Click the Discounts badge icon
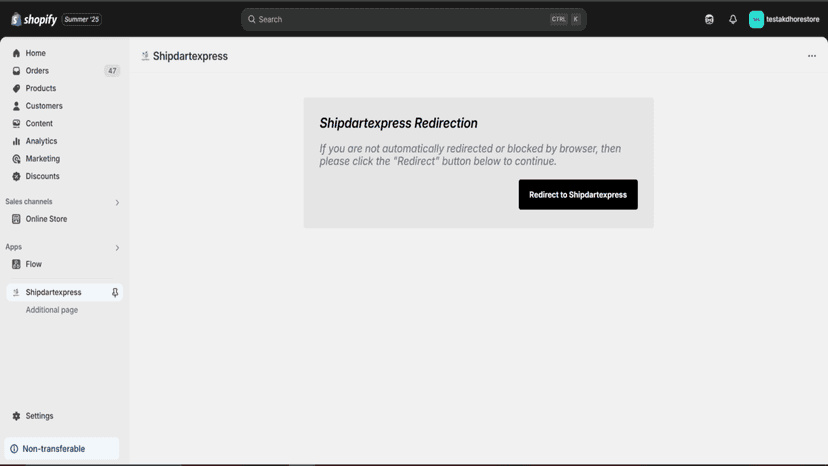Image resolution: width=828 pixels, height=466 pixels. coord(16,176)
